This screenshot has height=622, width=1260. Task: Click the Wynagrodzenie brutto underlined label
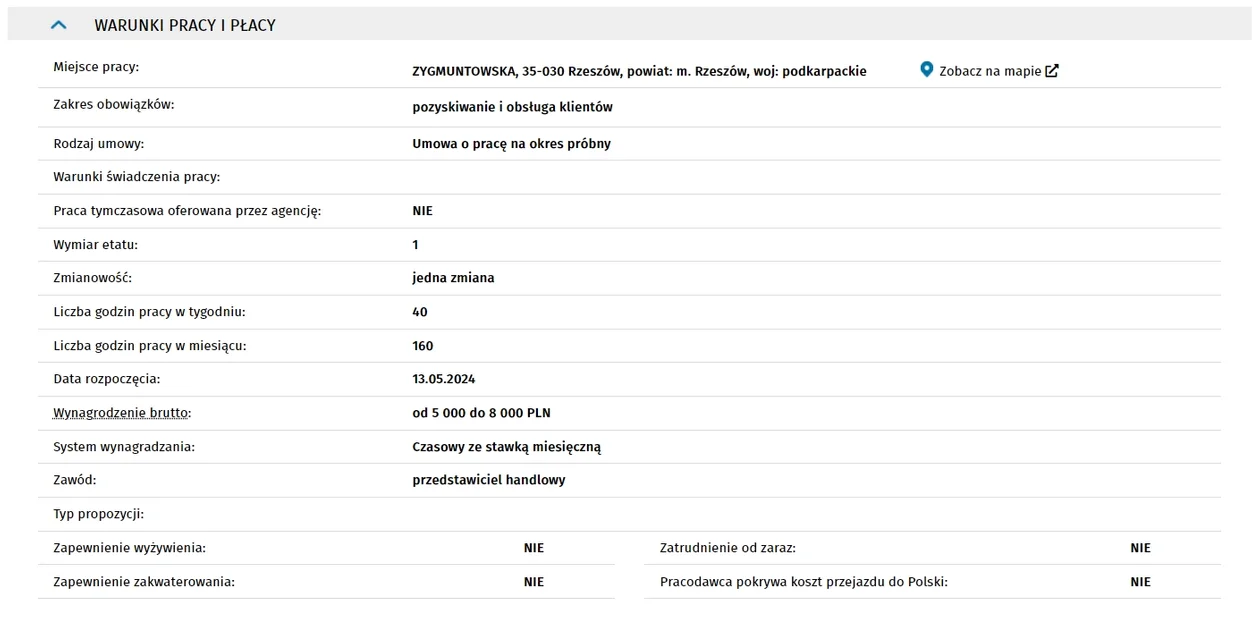(122, 413)
